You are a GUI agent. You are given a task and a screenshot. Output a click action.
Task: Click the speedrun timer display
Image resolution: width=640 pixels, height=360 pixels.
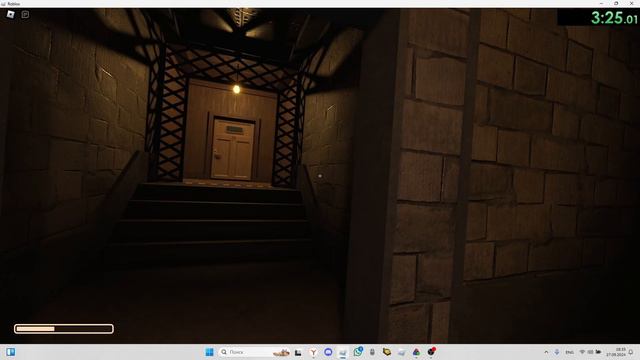tap(614, 18)
